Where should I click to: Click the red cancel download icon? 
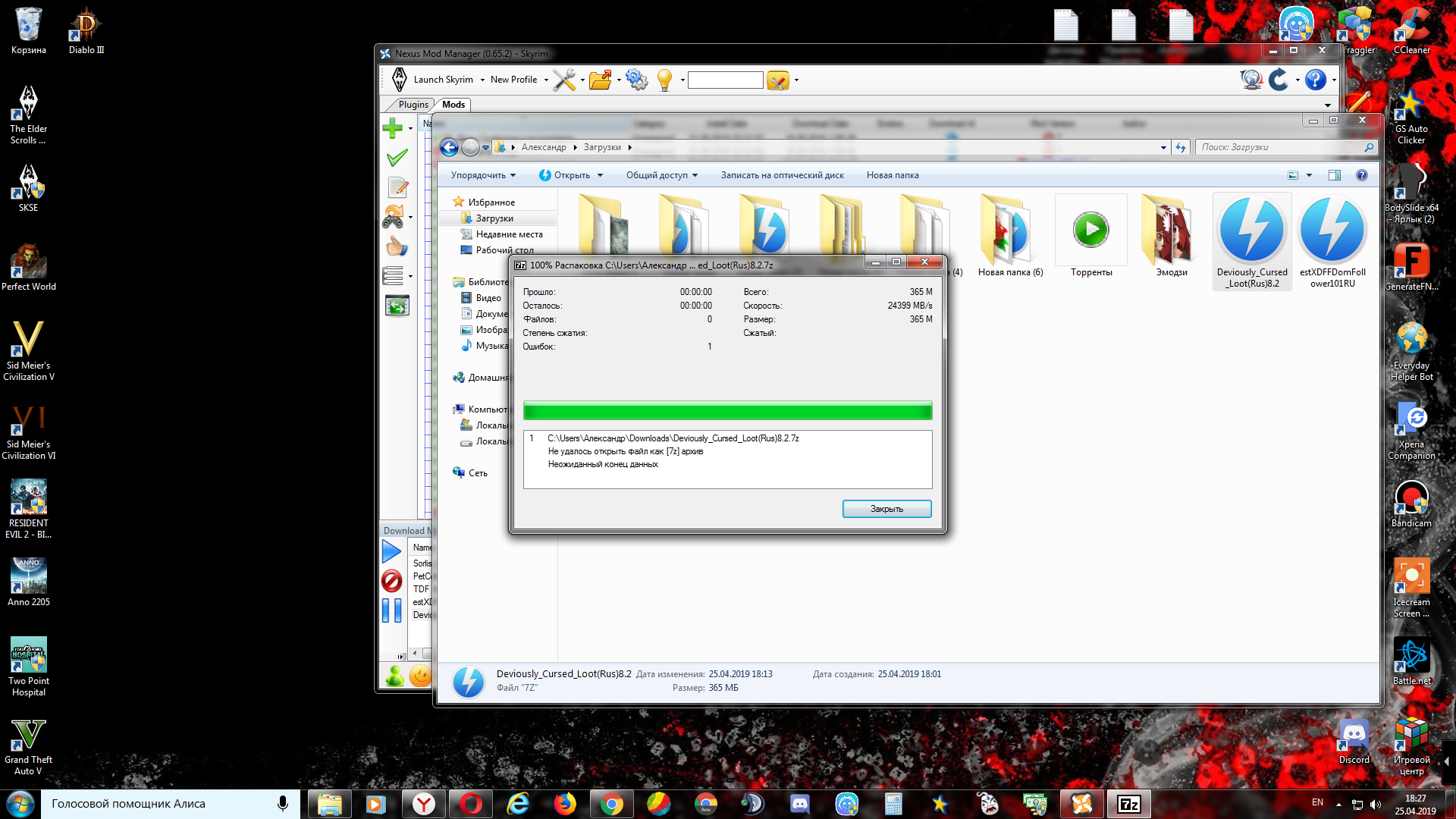392,581
